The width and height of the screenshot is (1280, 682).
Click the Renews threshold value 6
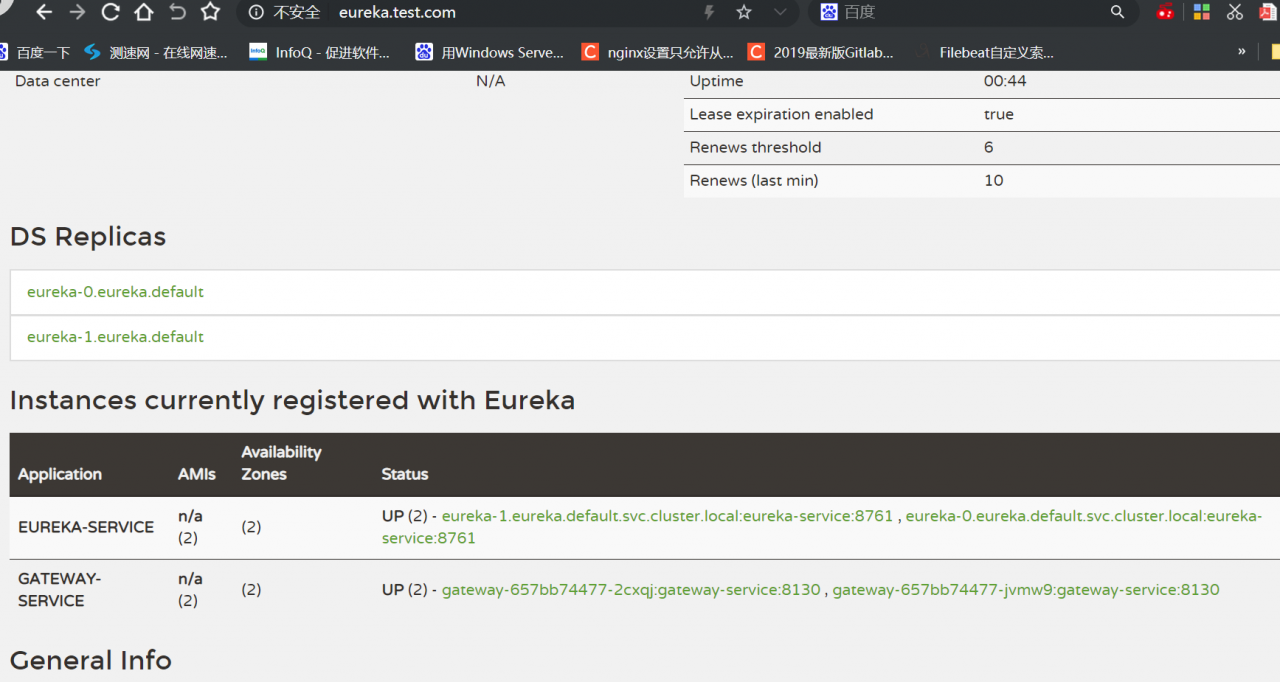pyautogui.click(x=989, y=147)
